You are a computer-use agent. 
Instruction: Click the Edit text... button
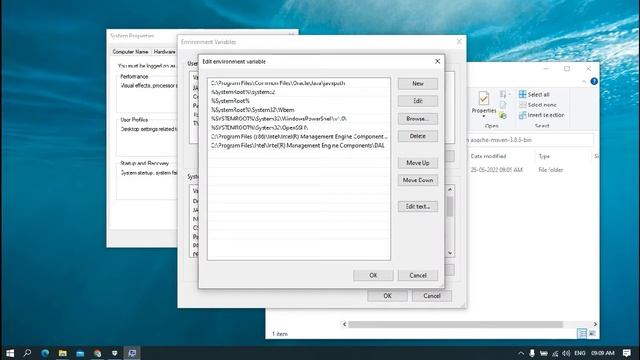click(418, 207)
